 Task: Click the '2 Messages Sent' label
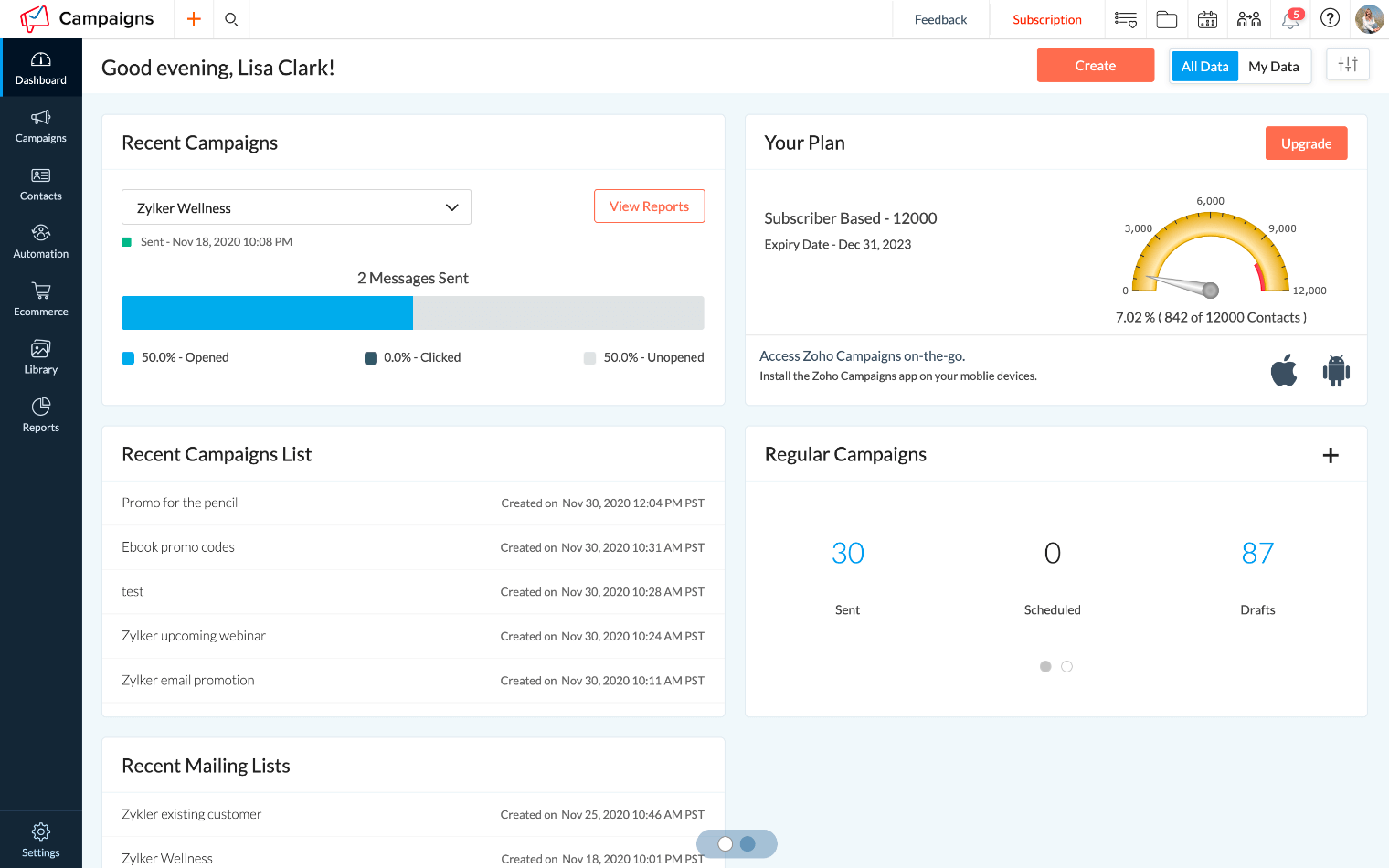[413, 278]
